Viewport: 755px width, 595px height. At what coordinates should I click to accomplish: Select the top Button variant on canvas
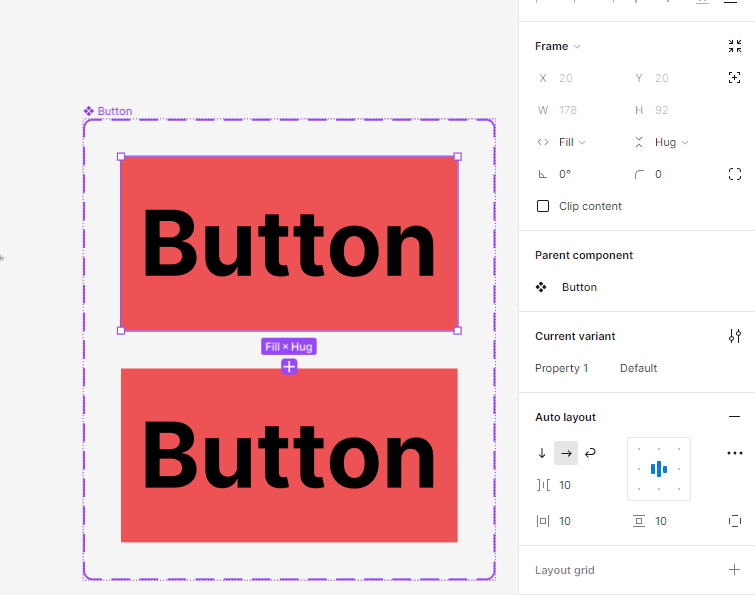(x=289, y=244)
